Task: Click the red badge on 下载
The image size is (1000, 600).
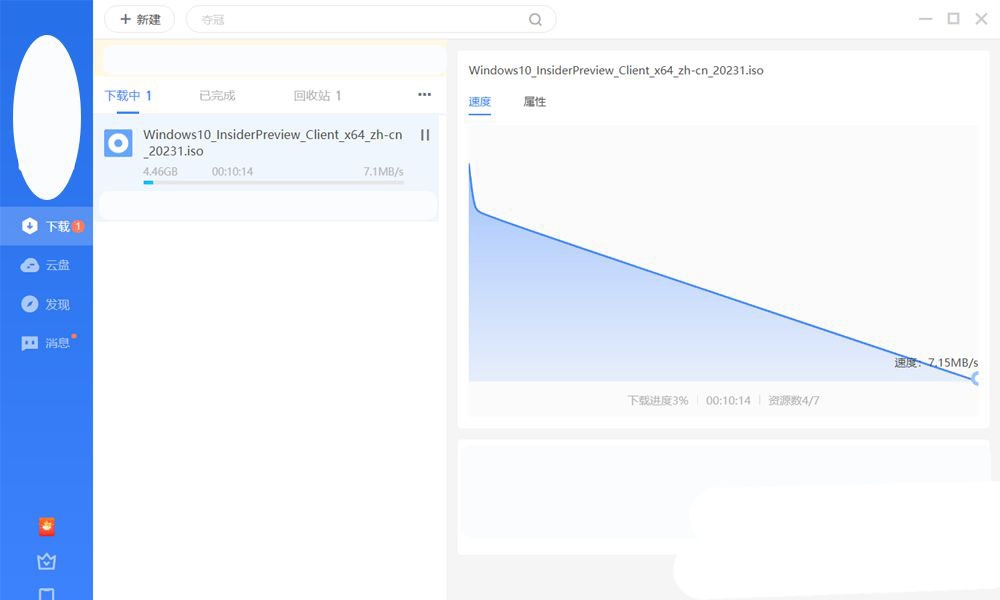Action: [78, 226]
